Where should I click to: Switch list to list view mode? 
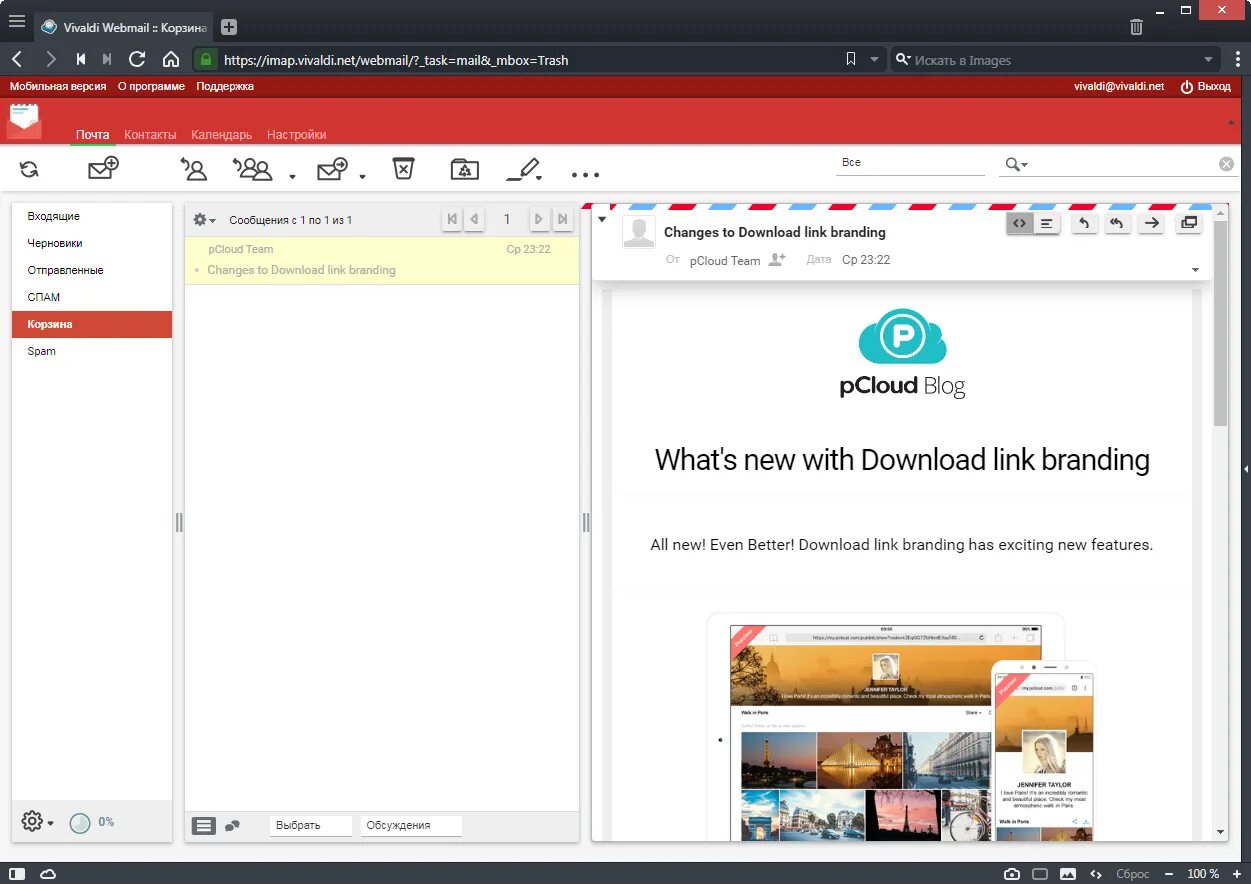[x=203, y=826]
